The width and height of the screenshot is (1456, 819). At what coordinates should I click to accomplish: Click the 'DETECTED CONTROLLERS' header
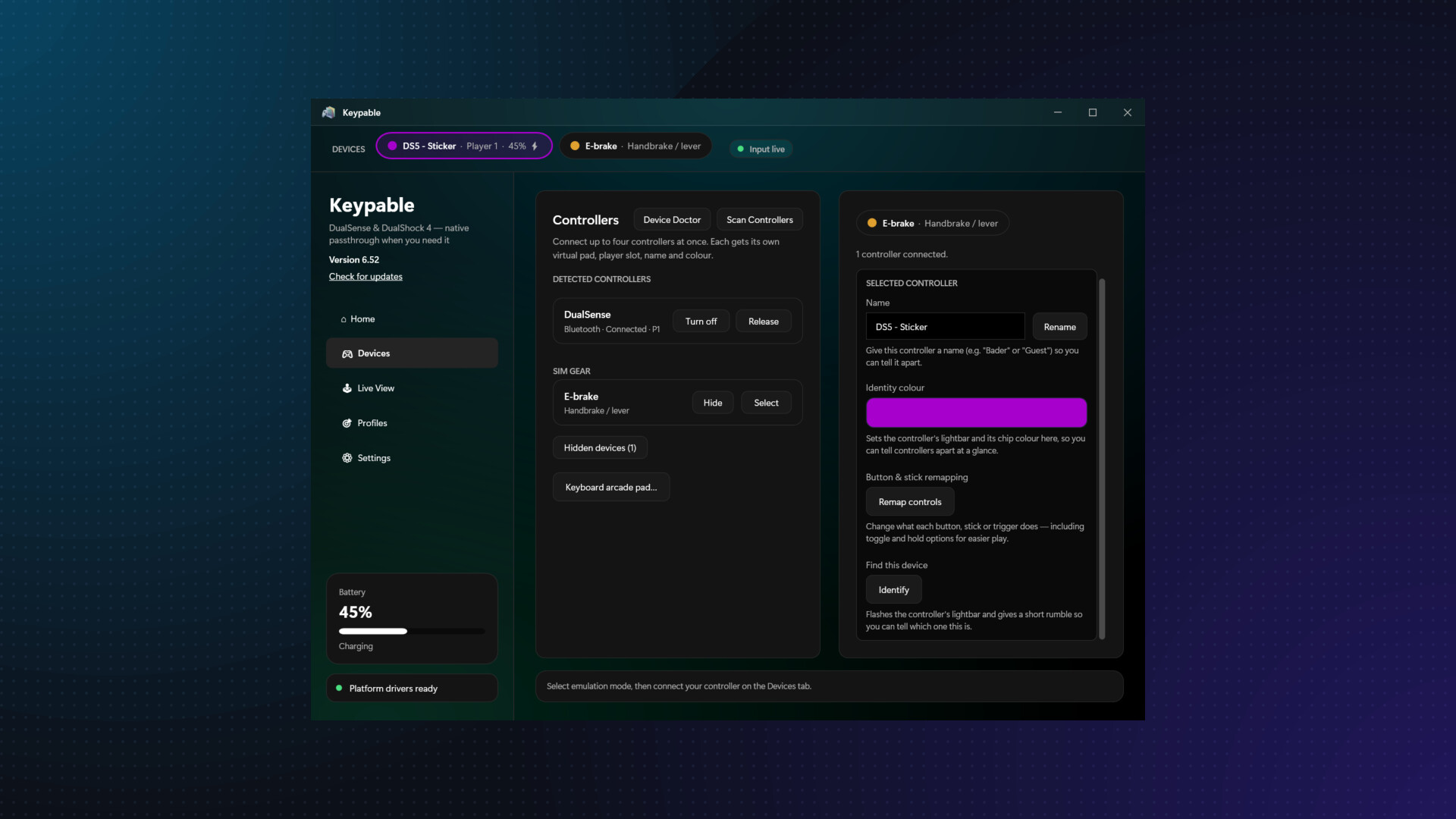(601, 279)
